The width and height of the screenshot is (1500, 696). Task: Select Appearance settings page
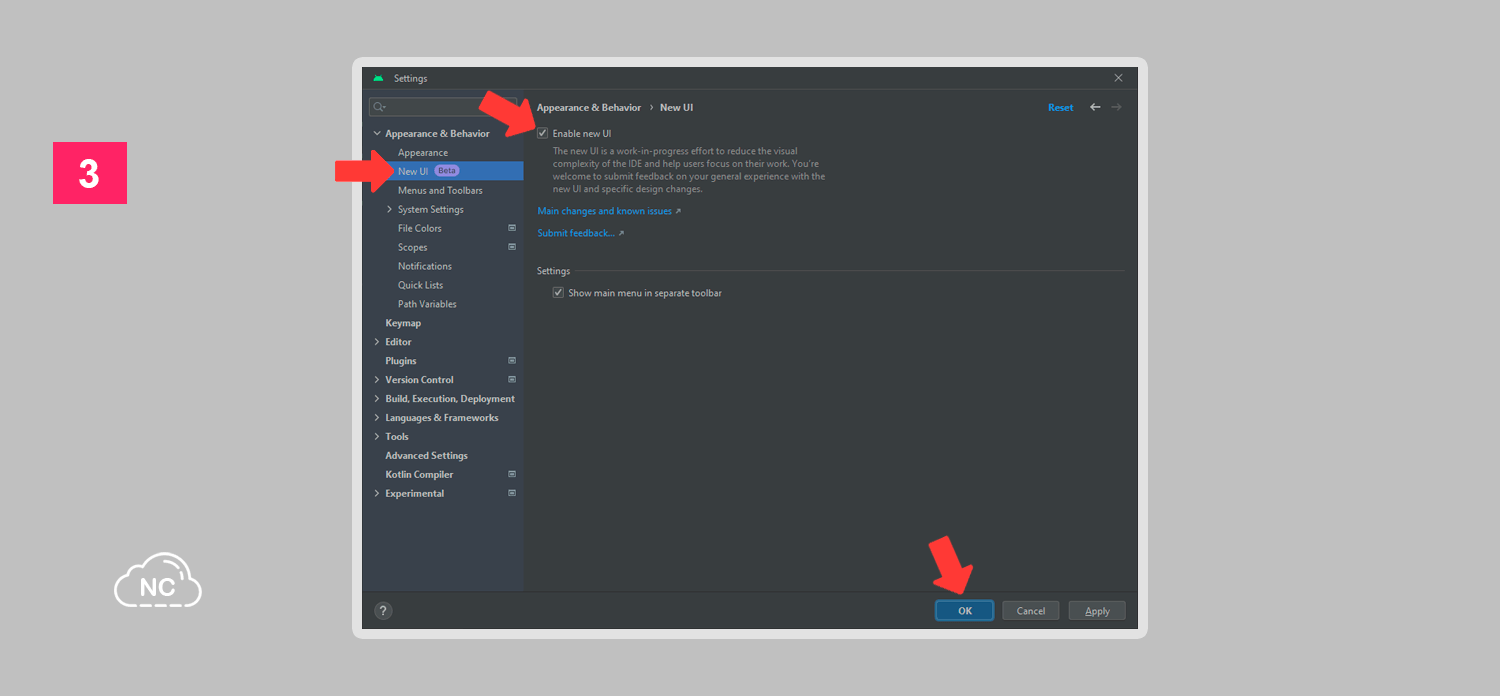click(x=423, y=153)
